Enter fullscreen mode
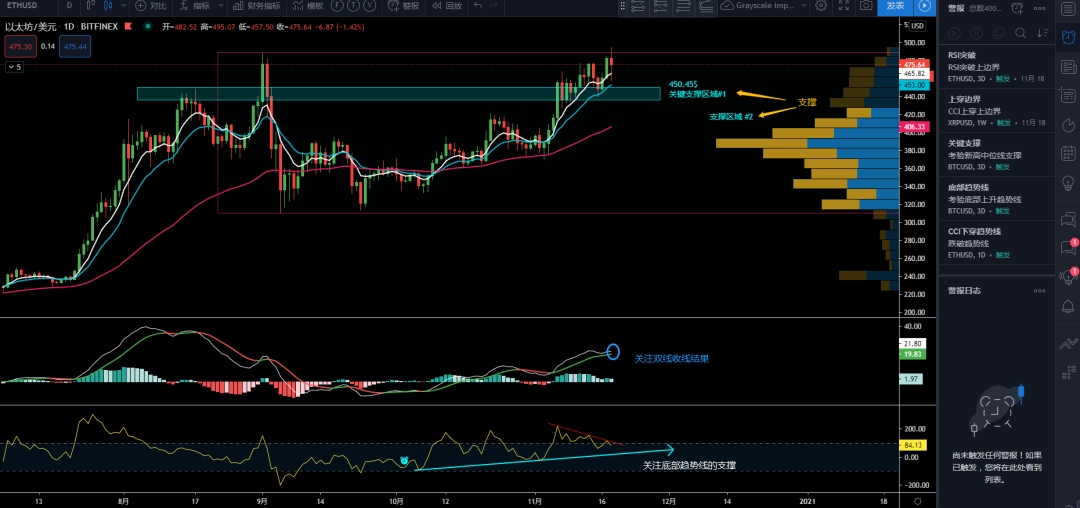 click(844, 6)
